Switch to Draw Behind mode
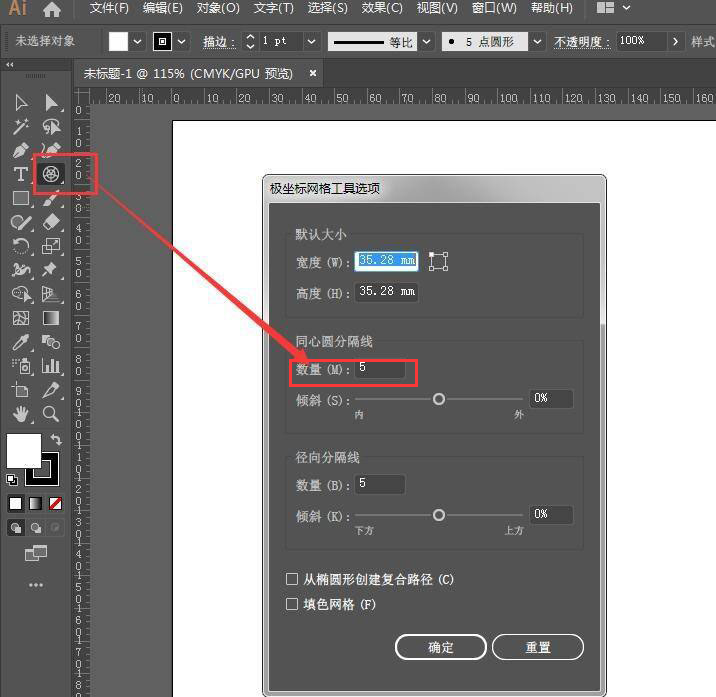Image resolution: width=716 pixels, height=697 pixels. 36,528
